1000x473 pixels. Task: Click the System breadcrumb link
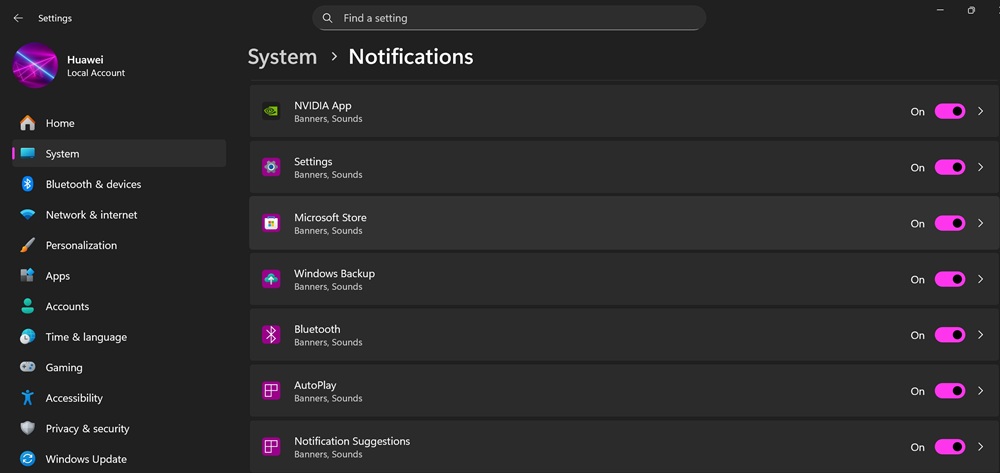click(x=282, y=57)
